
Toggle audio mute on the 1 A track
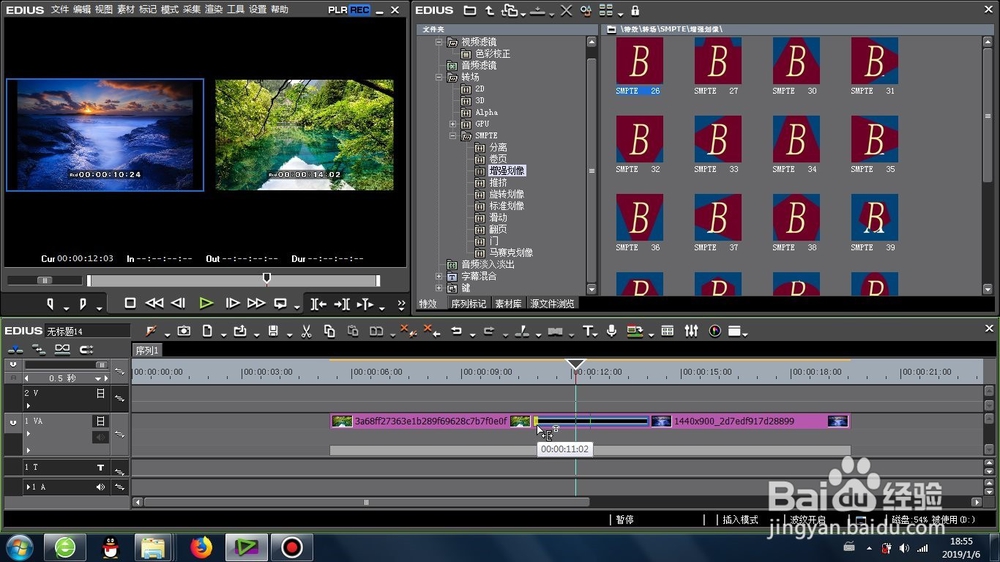[100, 487]
